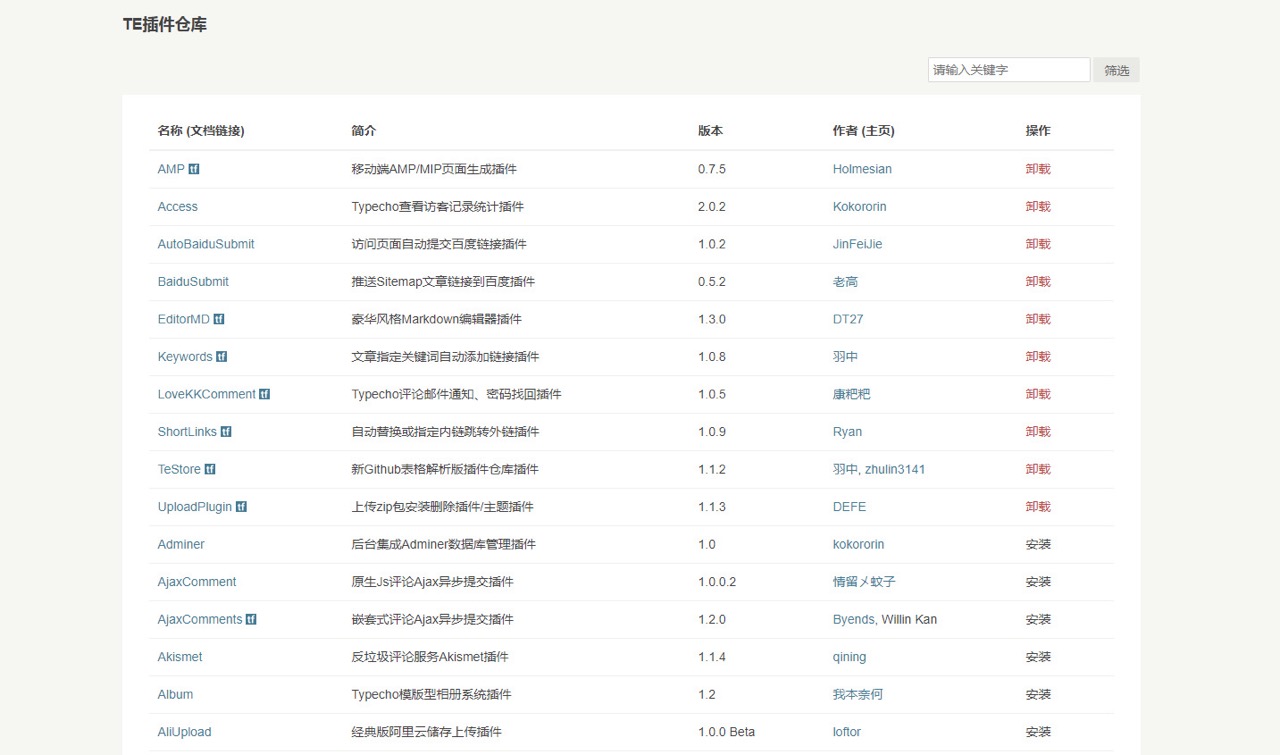
Task: Click the tf icon next to AMP
Action: click(x=194, y=169)
